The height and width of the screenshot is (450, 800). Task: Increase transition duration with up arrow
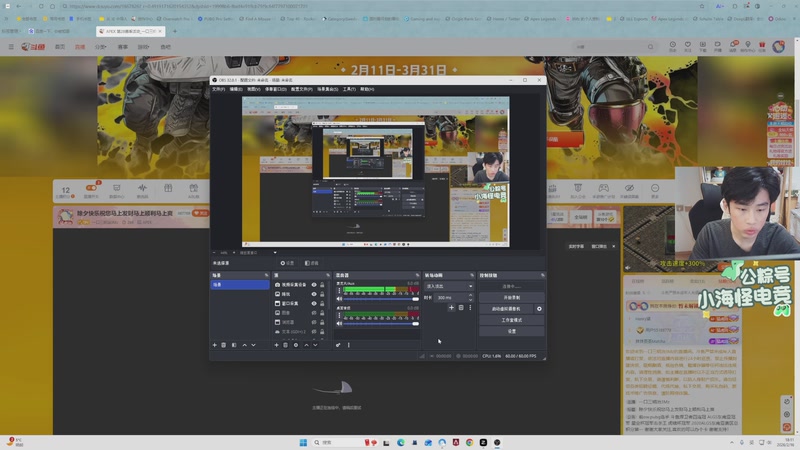click(470, 295)
